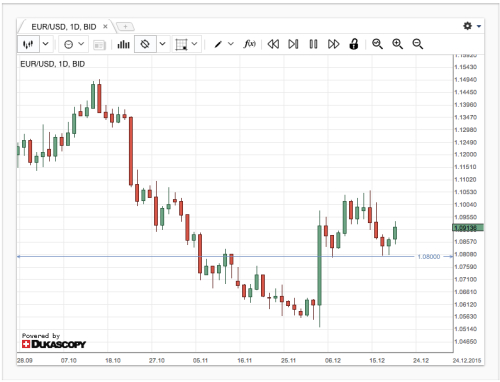This screenshot has height=382, width=500.
Task: Click the volume bars icon
Action: point(123,44)
